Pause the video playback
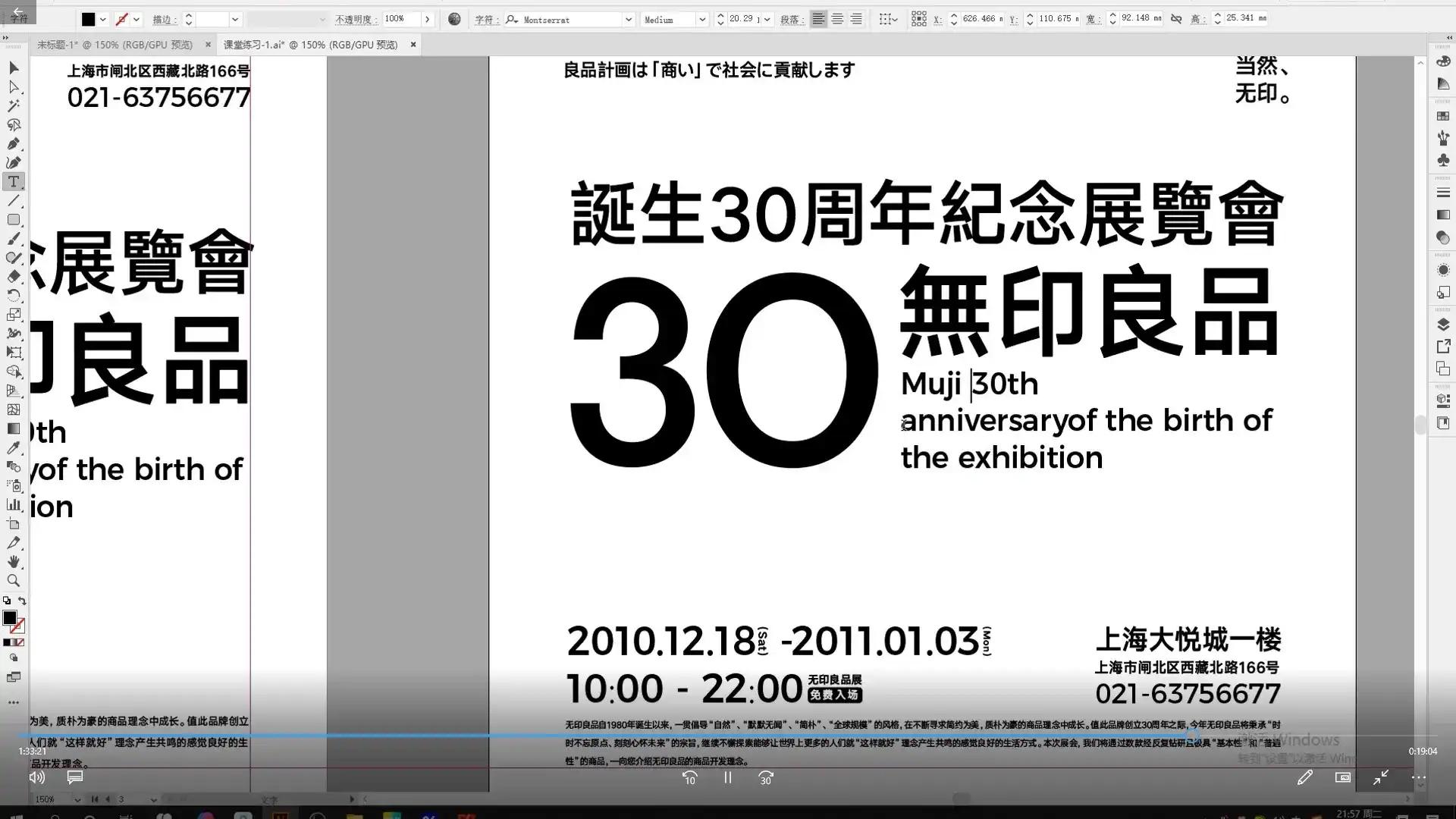This screenshot has height=819, width=1456. [727, 777]
